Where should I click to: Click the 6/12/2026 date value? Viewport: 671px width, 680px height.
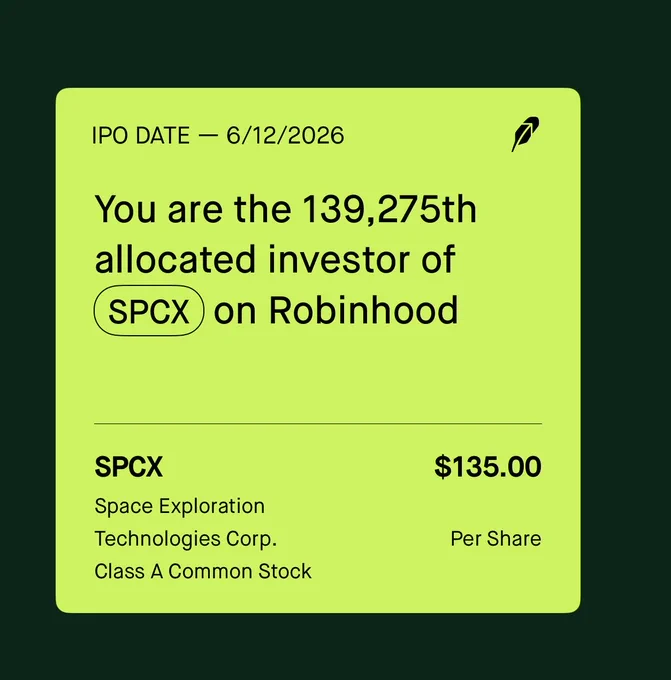285,135
